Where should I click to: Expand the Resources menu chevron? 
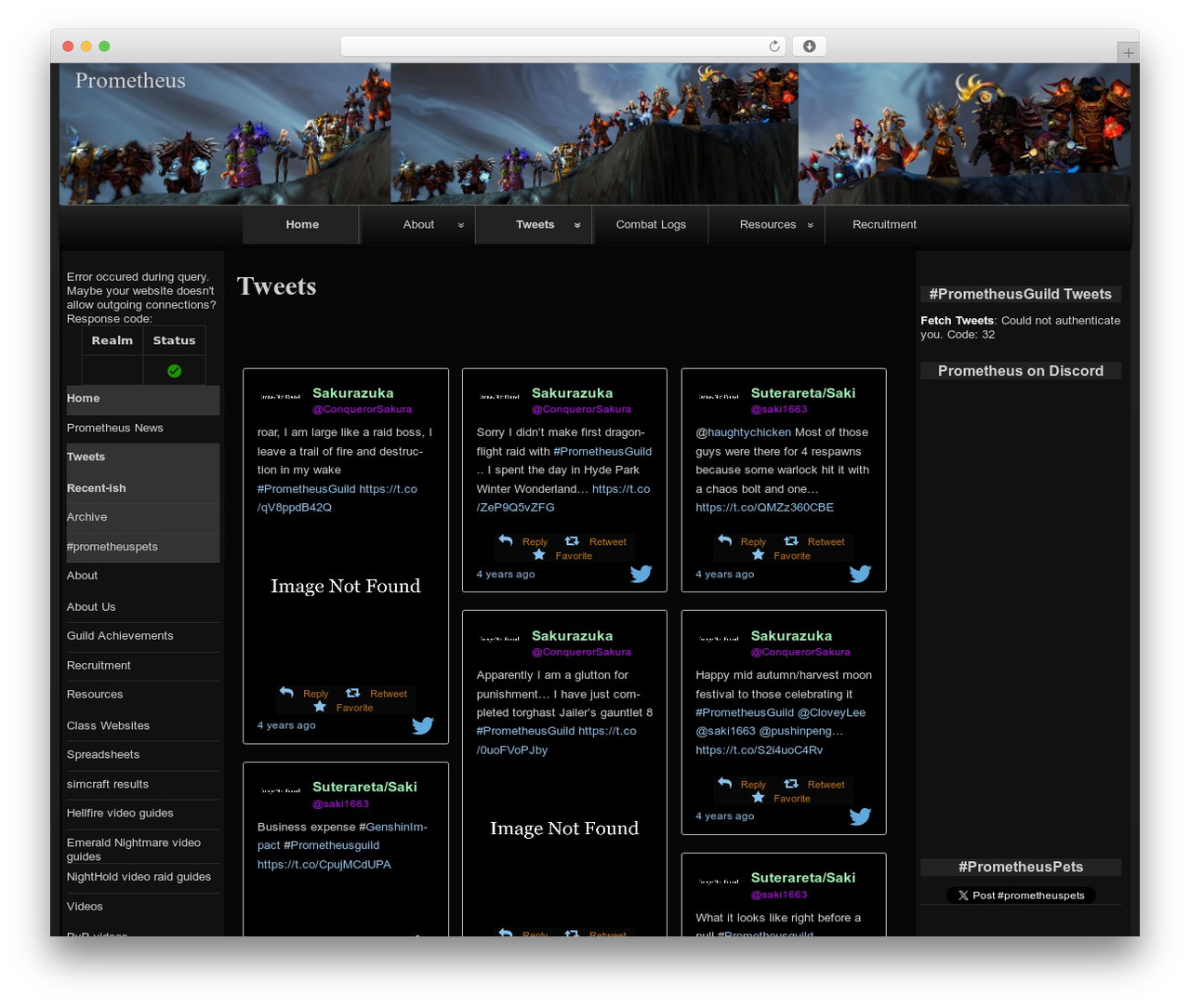point(810,225)
